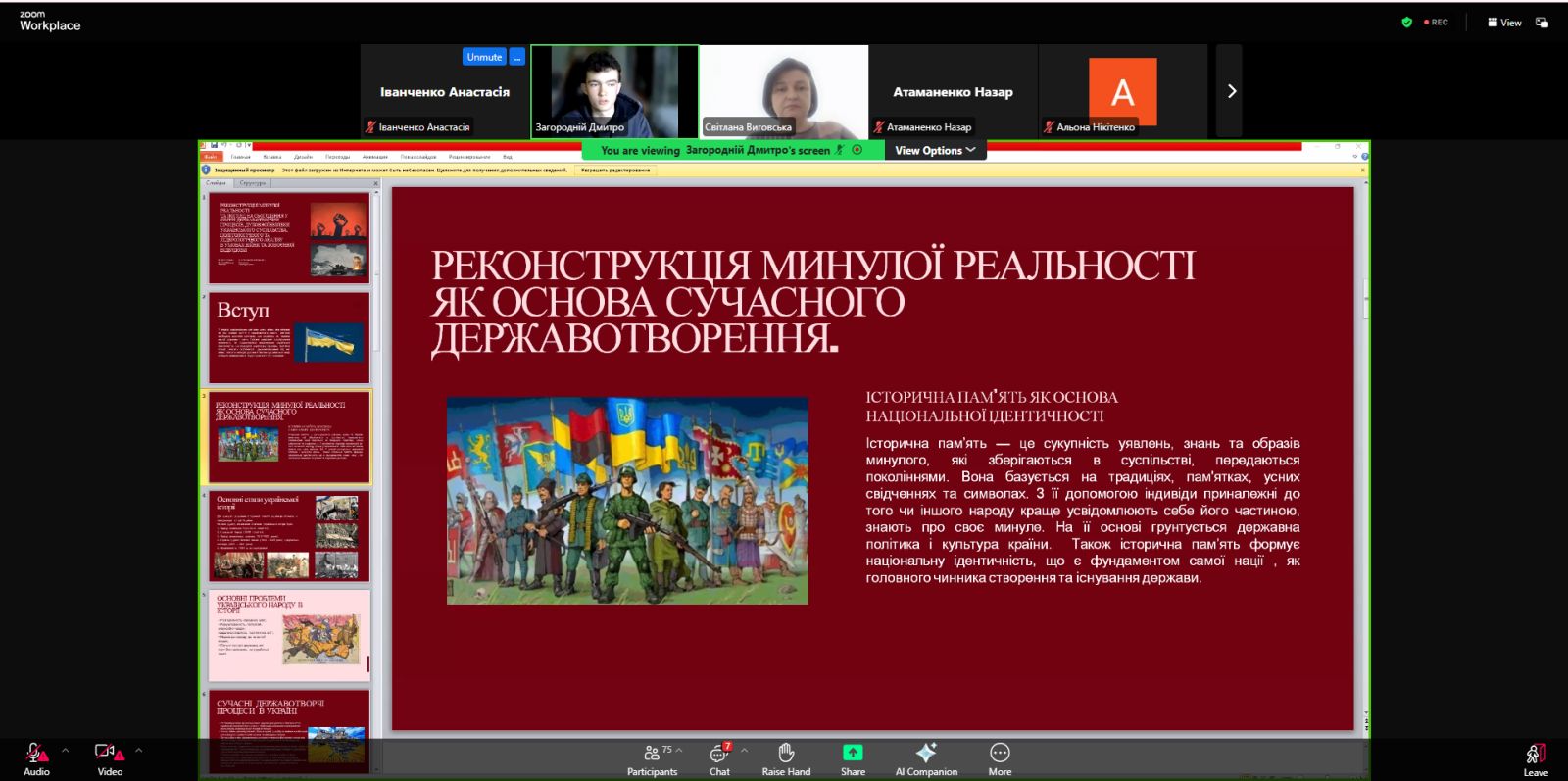Switch to the Структура pane tab
The height and width of the screenshot is (781, 1568).
click(252, 183)
